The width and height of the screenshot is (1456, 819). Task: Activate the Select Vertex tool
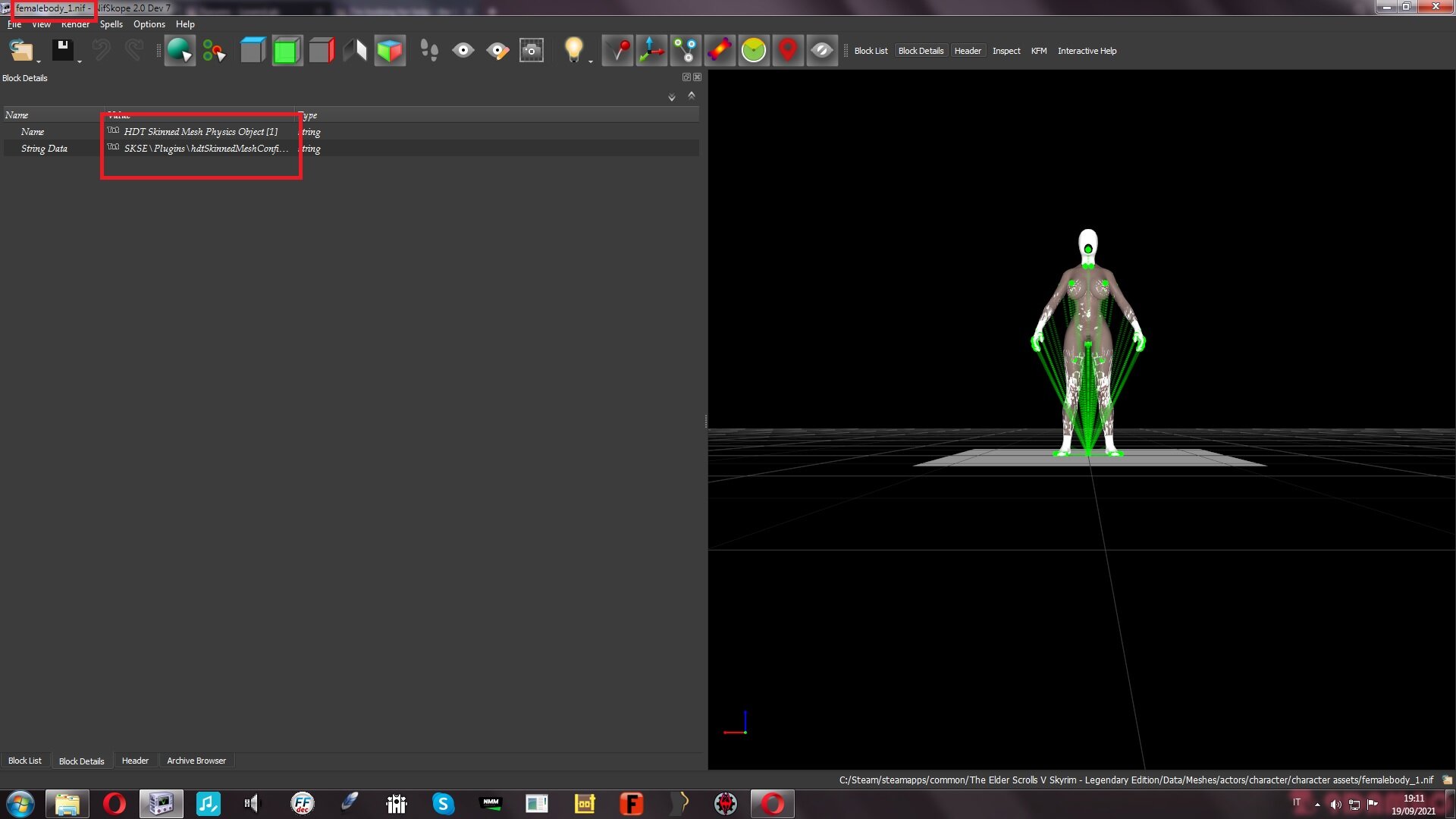(x=214, y=51)
